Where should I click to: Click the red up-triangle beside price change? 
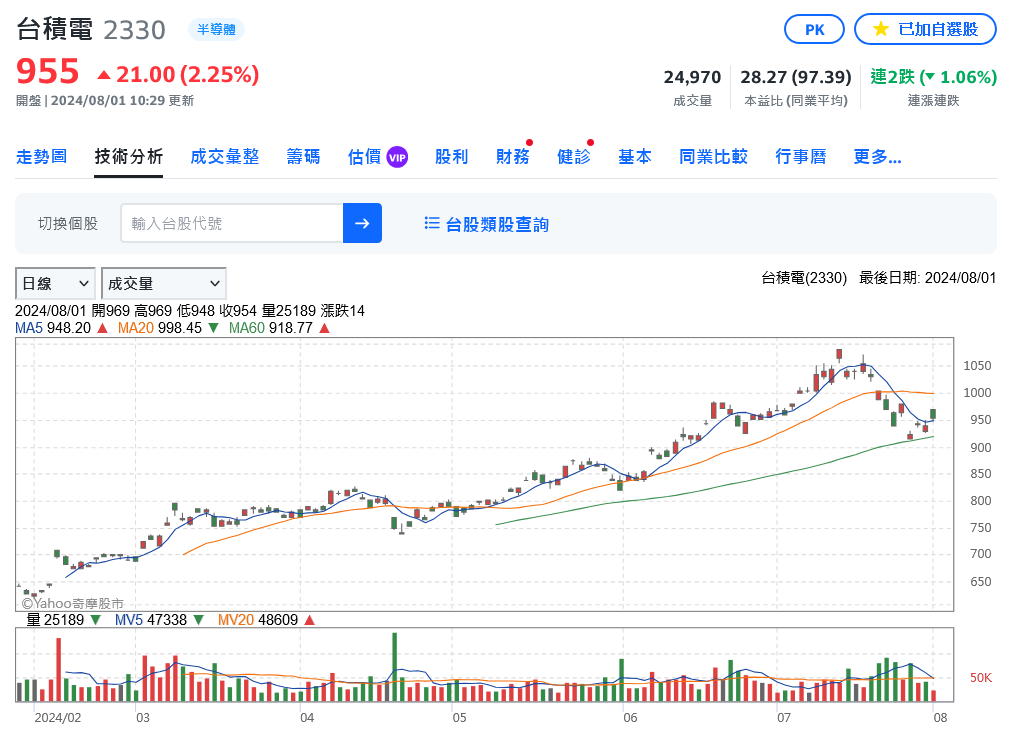coord(104,75)
